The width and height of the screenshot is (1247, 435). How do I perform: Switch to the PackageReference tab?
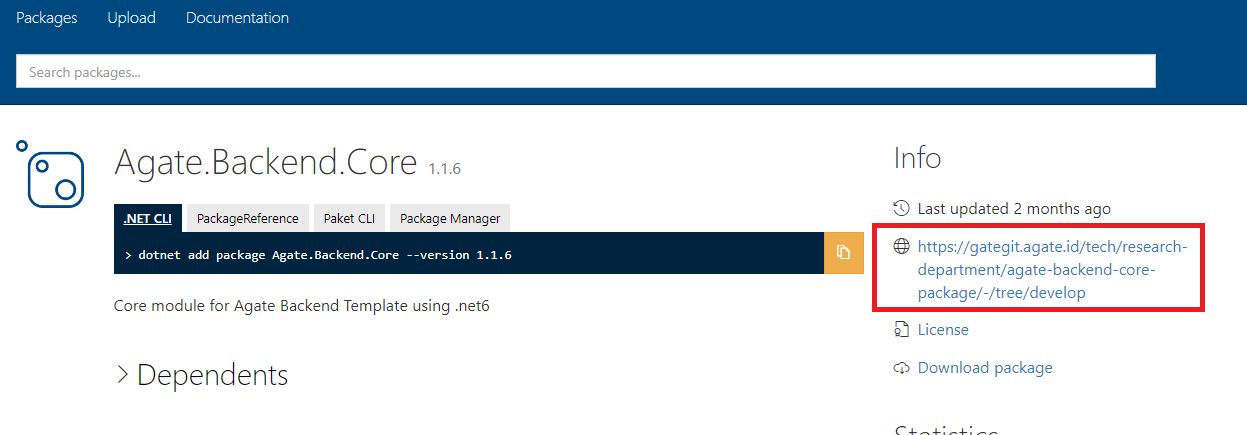(x=247, y=218)
